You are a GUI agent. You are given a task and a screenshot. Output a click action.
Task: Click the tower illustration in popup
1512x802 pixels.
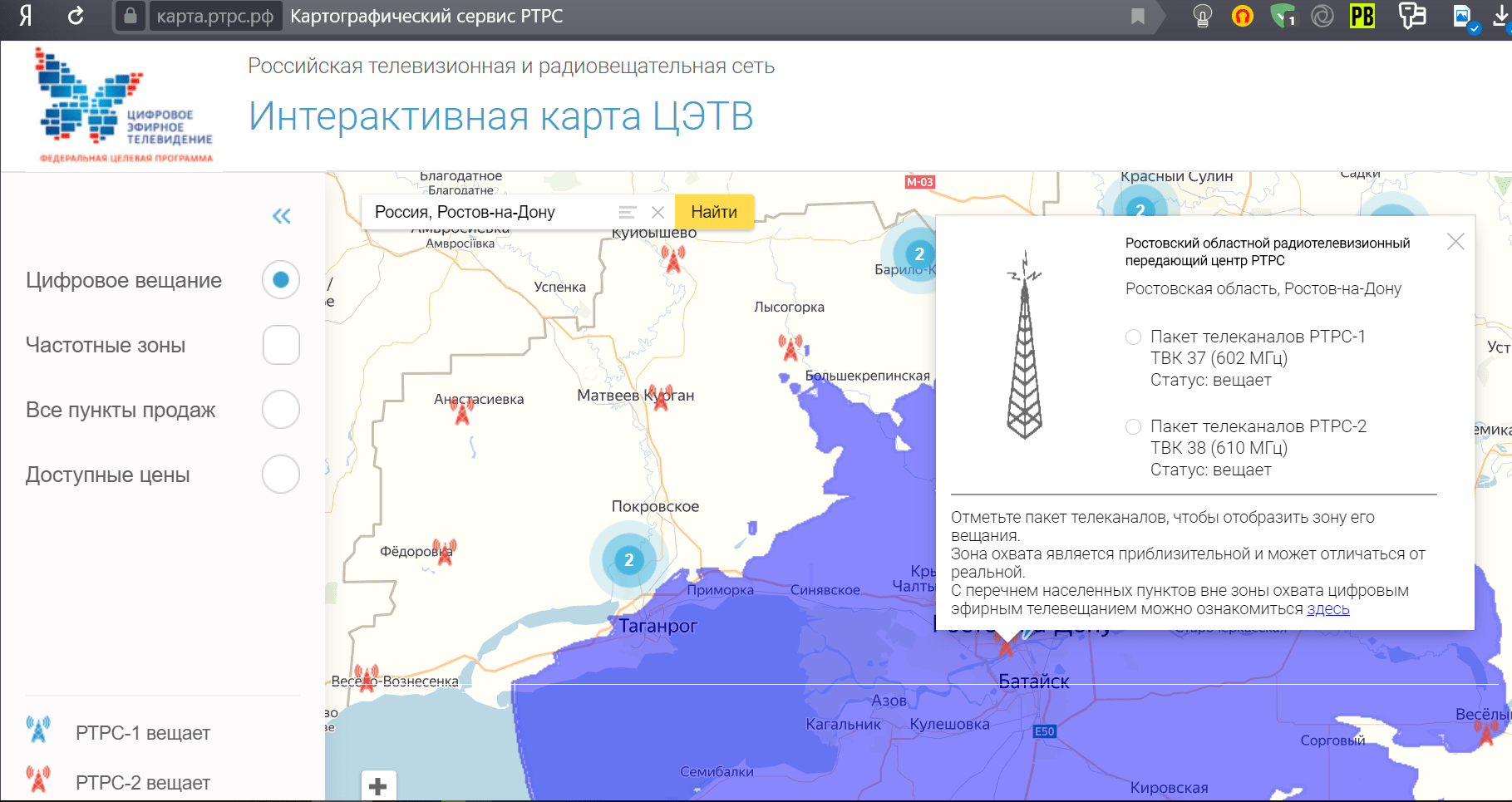1025,345
